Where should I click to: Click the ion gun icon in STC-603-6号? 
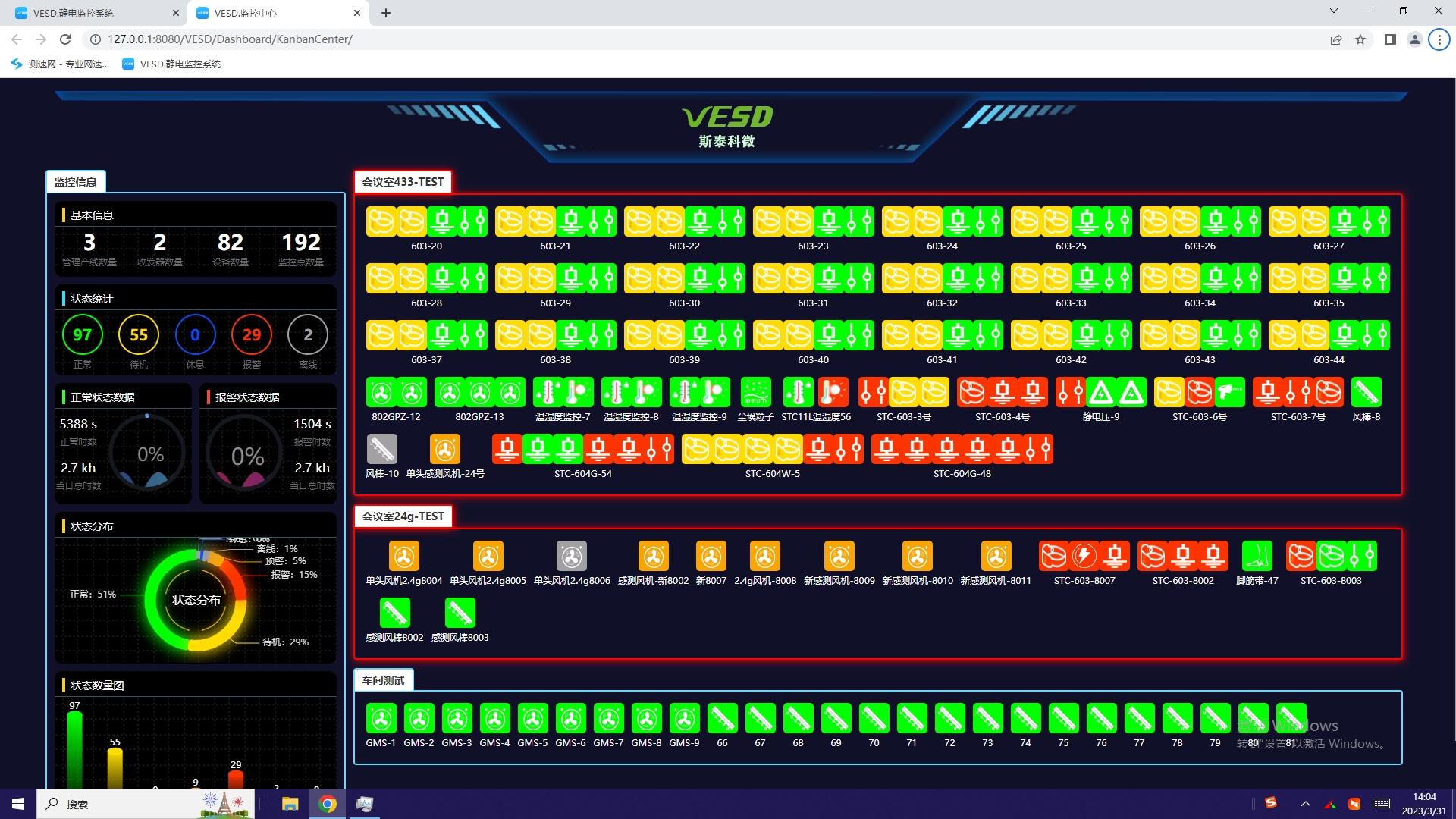coord(1230,393)
